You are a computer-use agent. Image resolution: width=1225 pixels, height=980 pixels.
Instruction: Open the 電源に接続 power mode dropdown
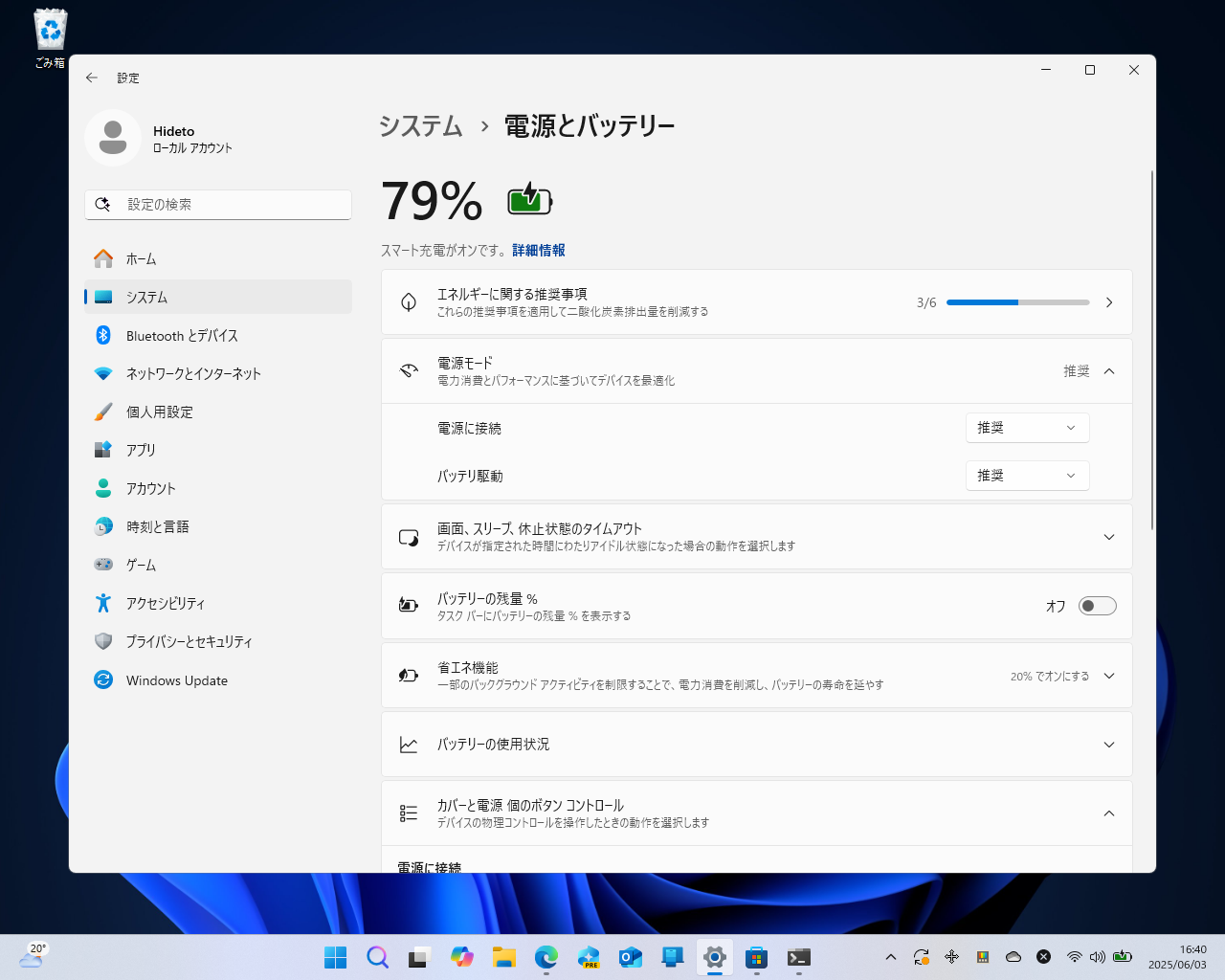coord(1027,427)
